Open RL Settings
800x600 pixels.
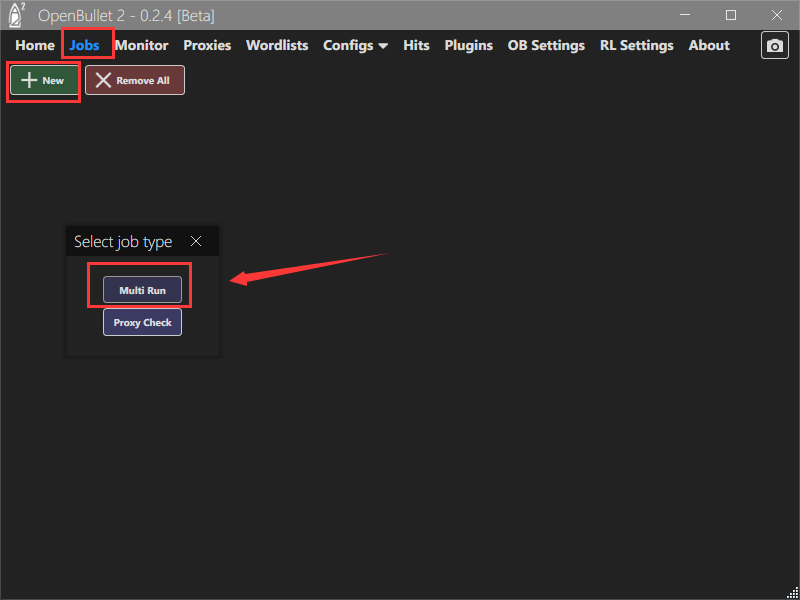point(636,45)
